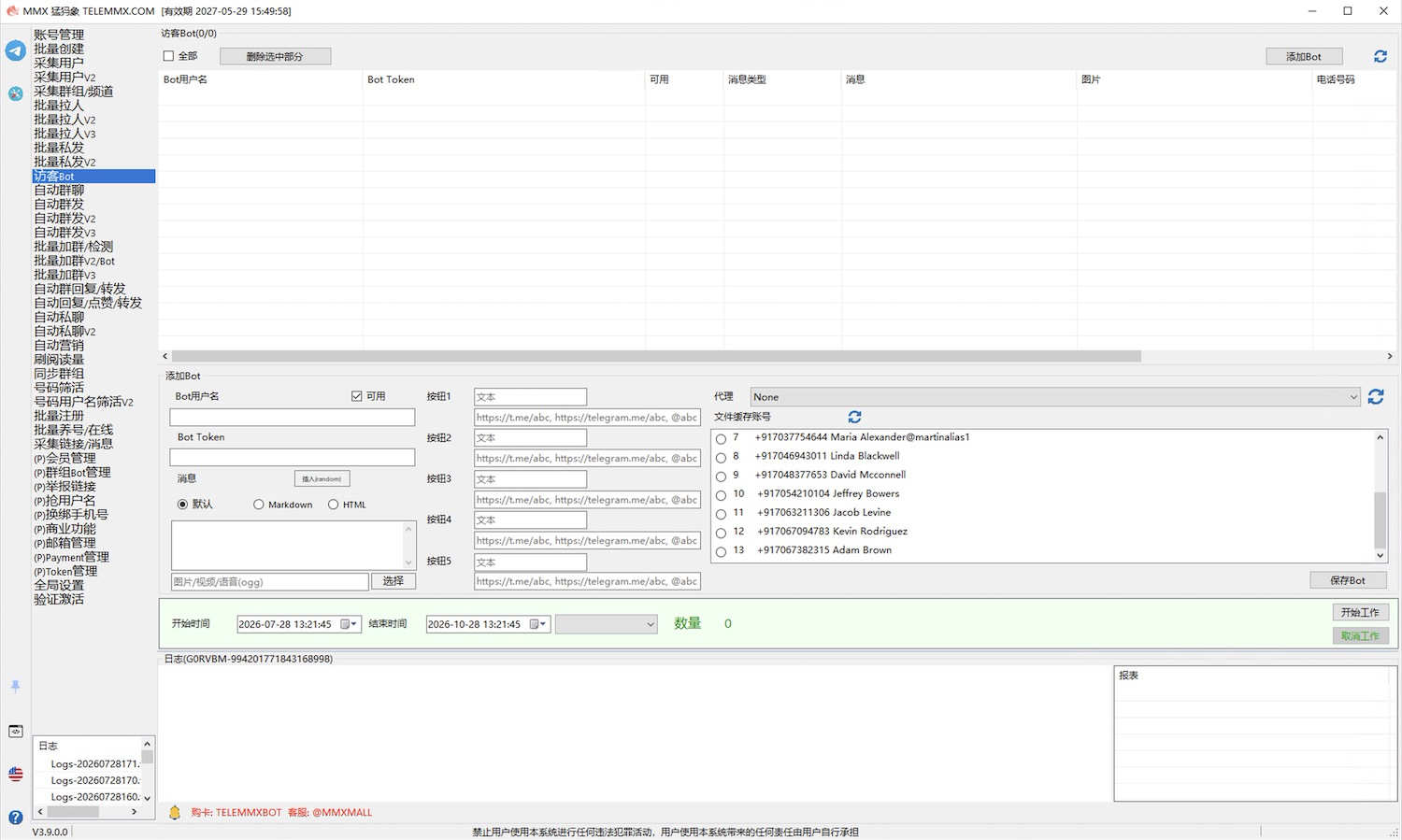Click the account list scroll-down arrow
Image resolution: width=1402 pixels, height=840 pixels.
pyautogui.click(x=1380, y=555)
